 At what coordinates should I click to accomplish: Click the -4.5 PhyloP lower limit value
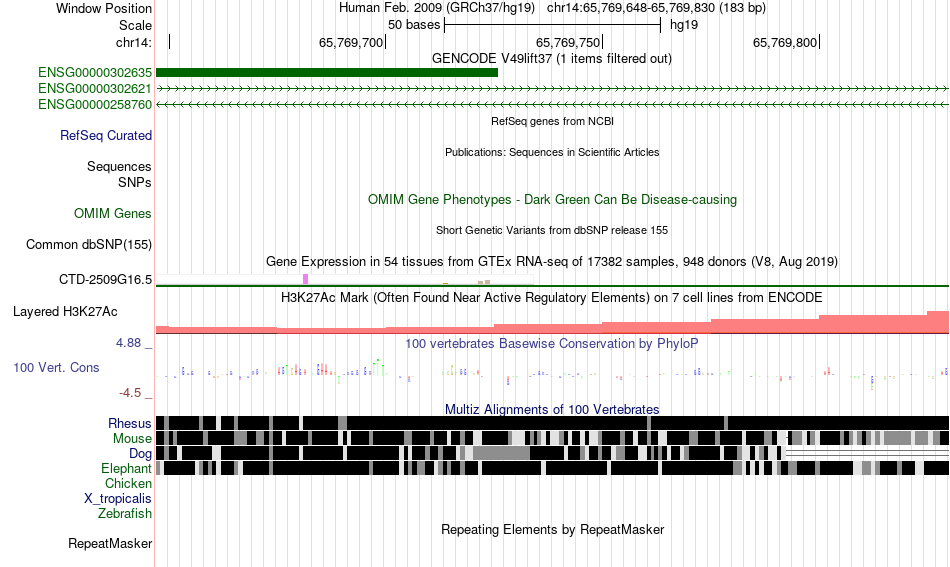(130, 393)
